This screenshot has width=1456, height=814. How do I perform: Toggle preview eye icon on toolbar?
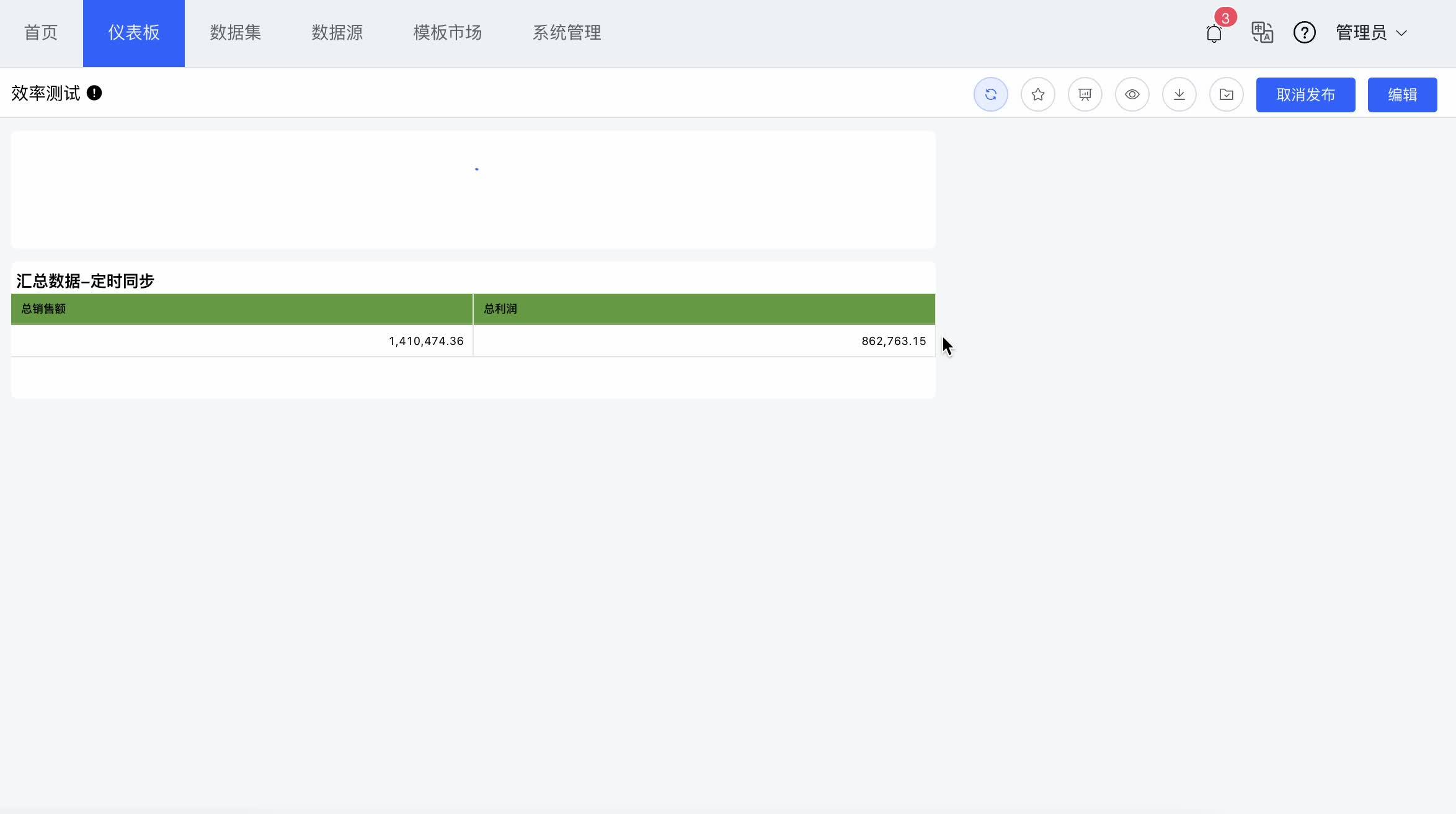1132,94
